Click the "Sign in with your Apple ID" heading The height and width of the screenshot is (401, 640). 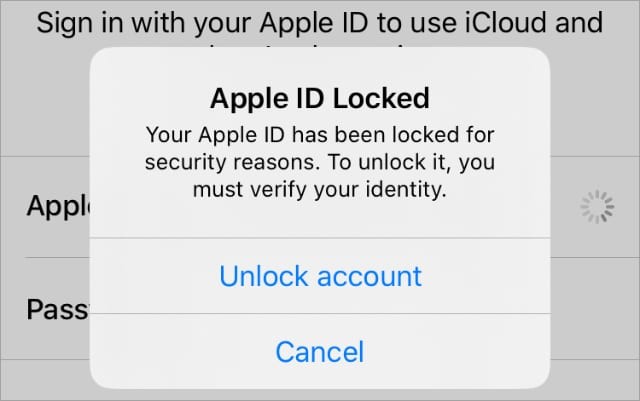(320, 22)
